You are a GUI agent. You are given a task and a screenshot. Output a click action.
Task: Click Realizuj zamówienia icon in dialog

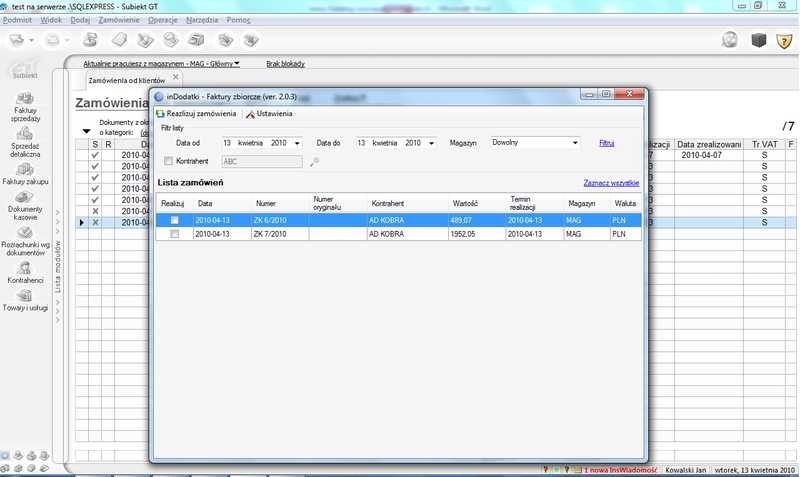(x=160, y=114)
